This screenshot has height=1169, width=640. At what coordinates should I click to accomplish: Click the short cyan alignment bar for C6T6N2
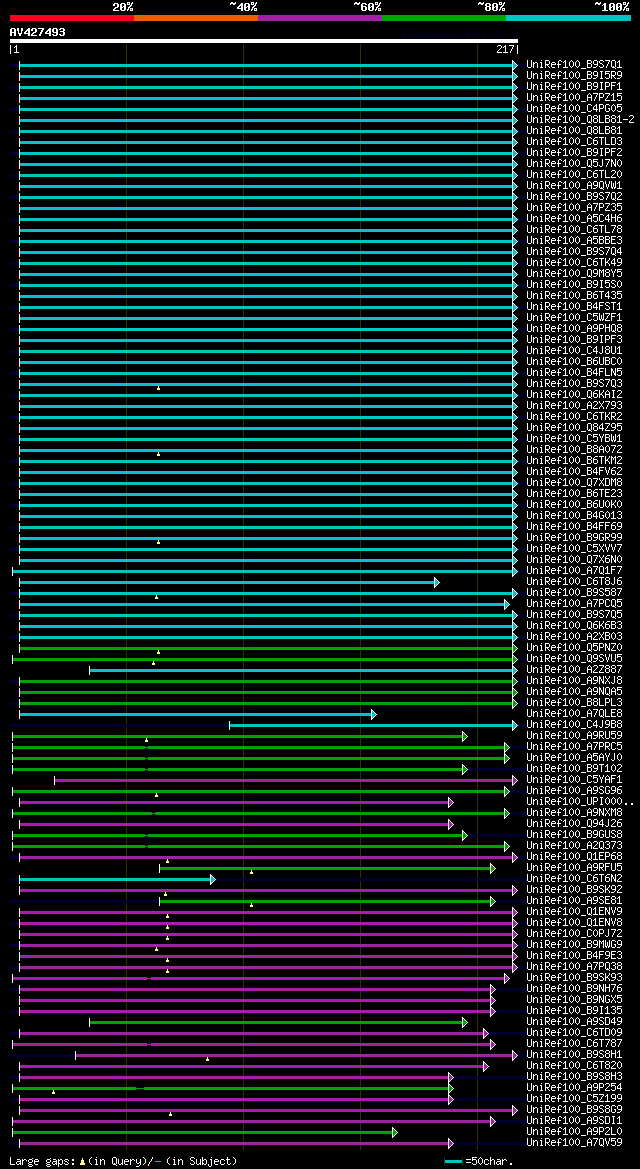(117, 880)
